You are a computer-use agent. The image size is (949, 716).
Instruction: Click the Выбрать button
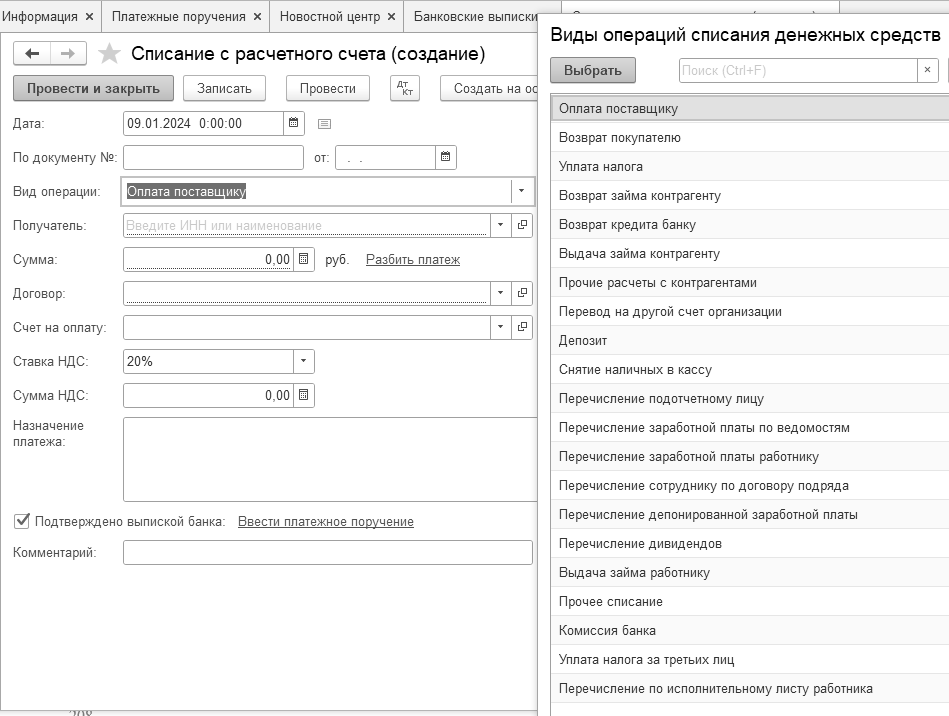pyautogui.click(x=593, y=70)
